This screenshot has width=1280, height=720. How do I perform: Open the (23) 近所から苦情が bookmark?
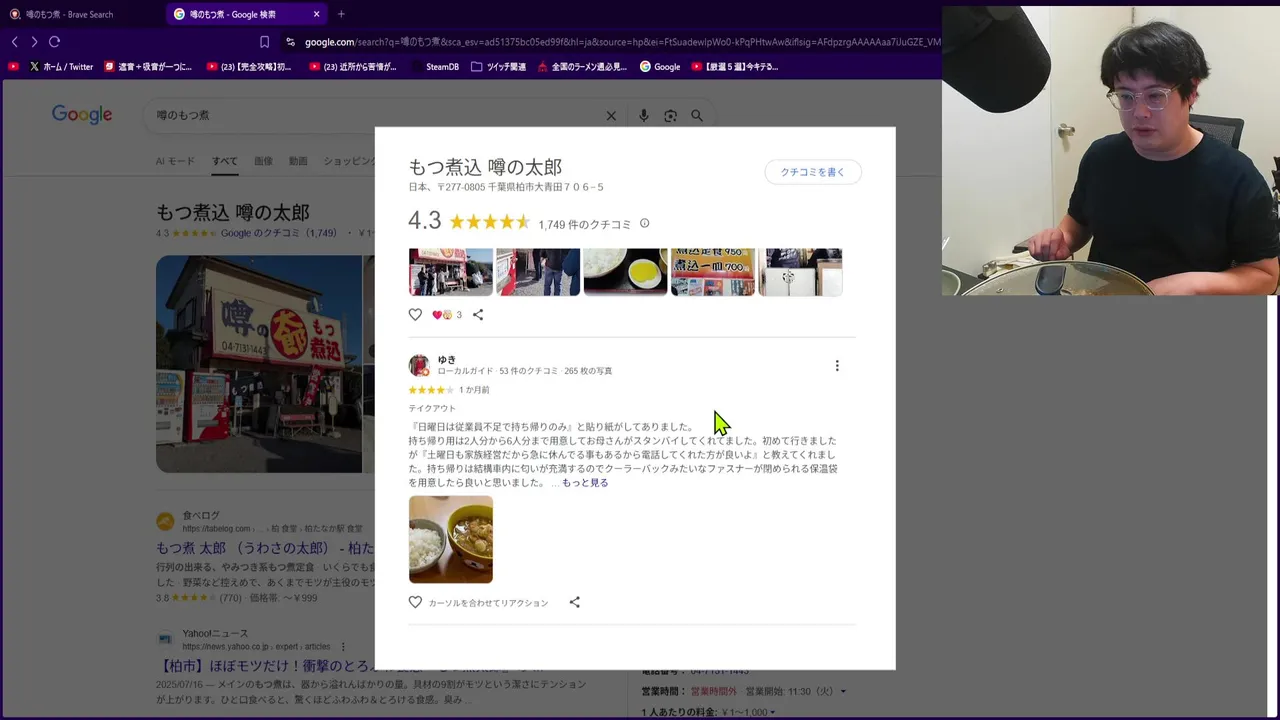pos(353,67)
